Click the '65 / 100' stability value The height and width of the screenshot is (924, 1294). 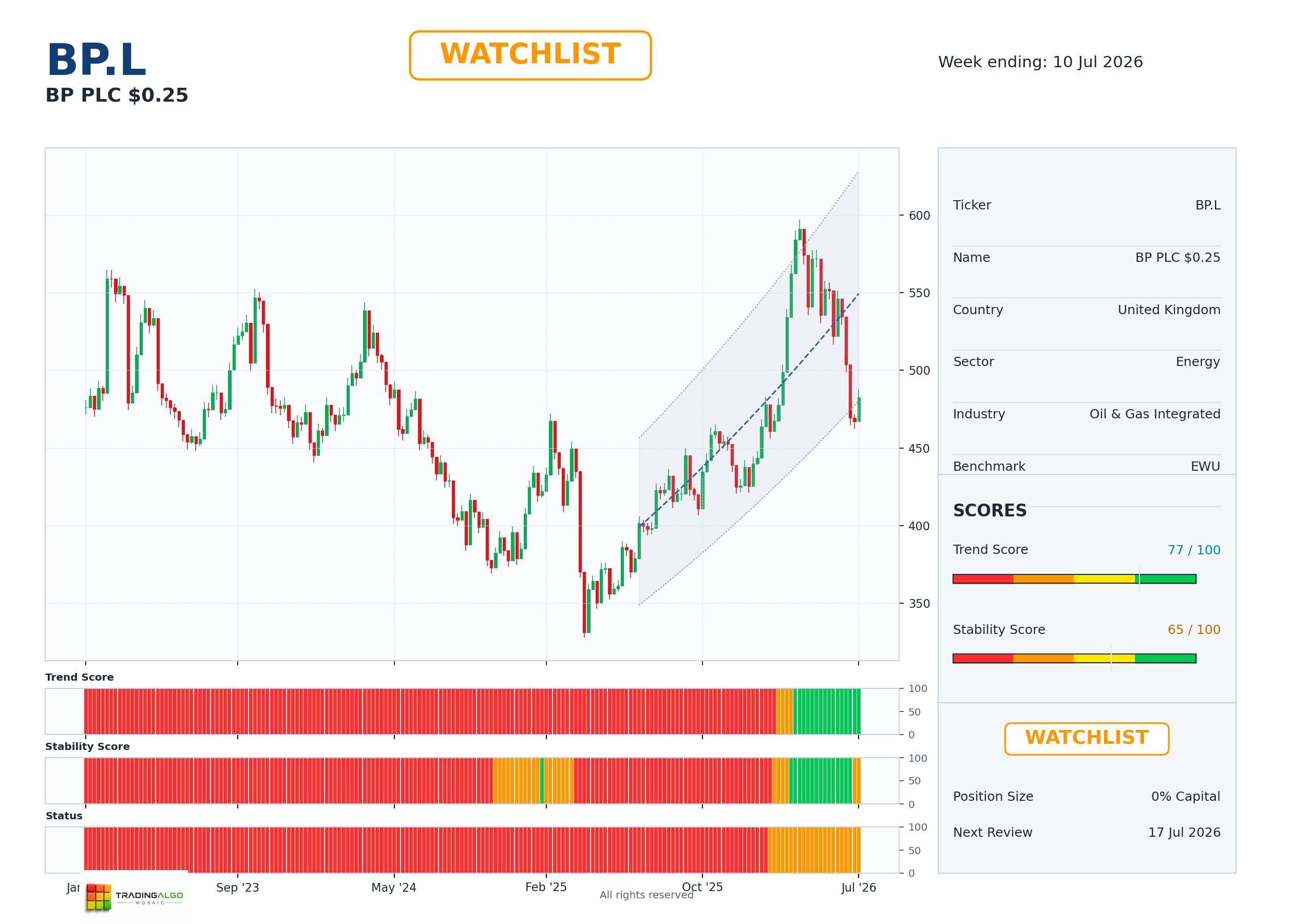[x=1194, y=630]
